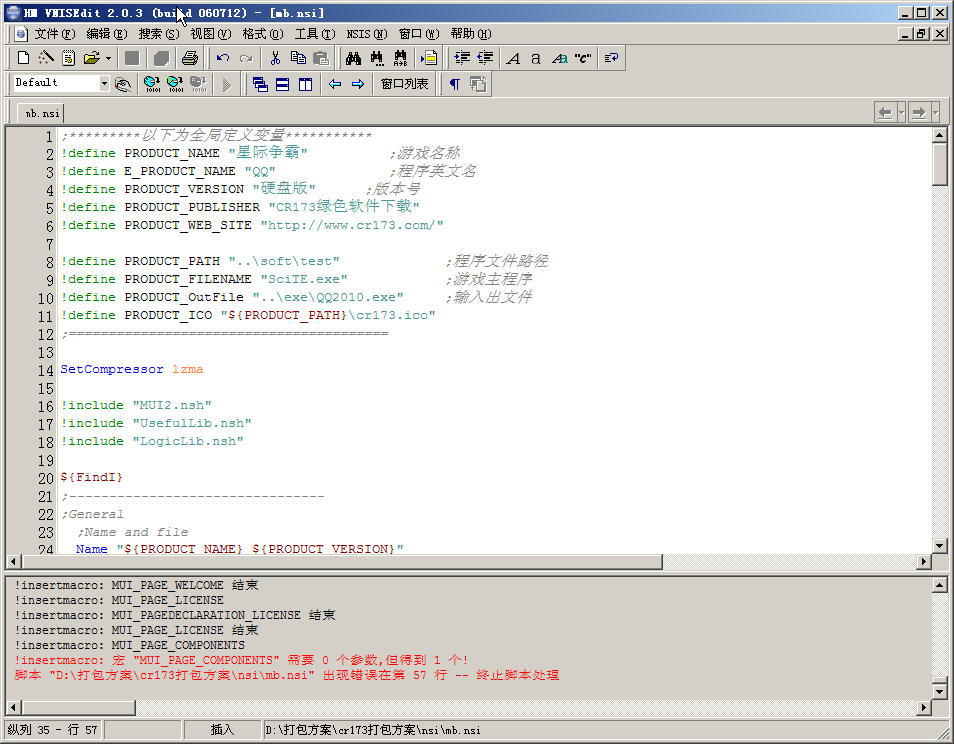954x744 pixels.
Task: Navigate forward with tab-bar right arrow
Action: click(919, 113)
